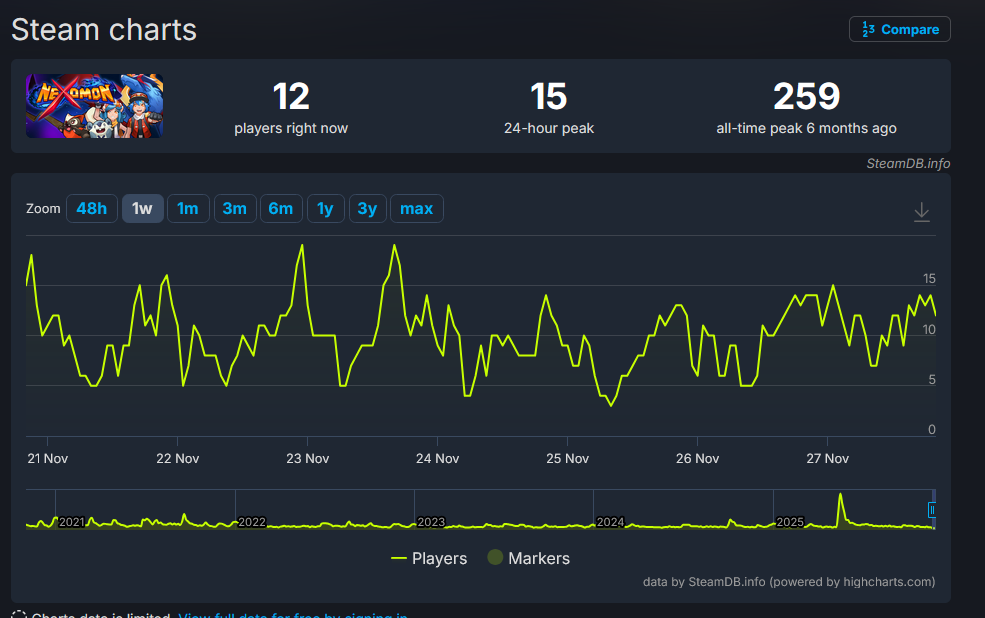The width and height of the screenshot is (985, 618).
Task: Select the 48h zoom range
Action: pos(92,209)
